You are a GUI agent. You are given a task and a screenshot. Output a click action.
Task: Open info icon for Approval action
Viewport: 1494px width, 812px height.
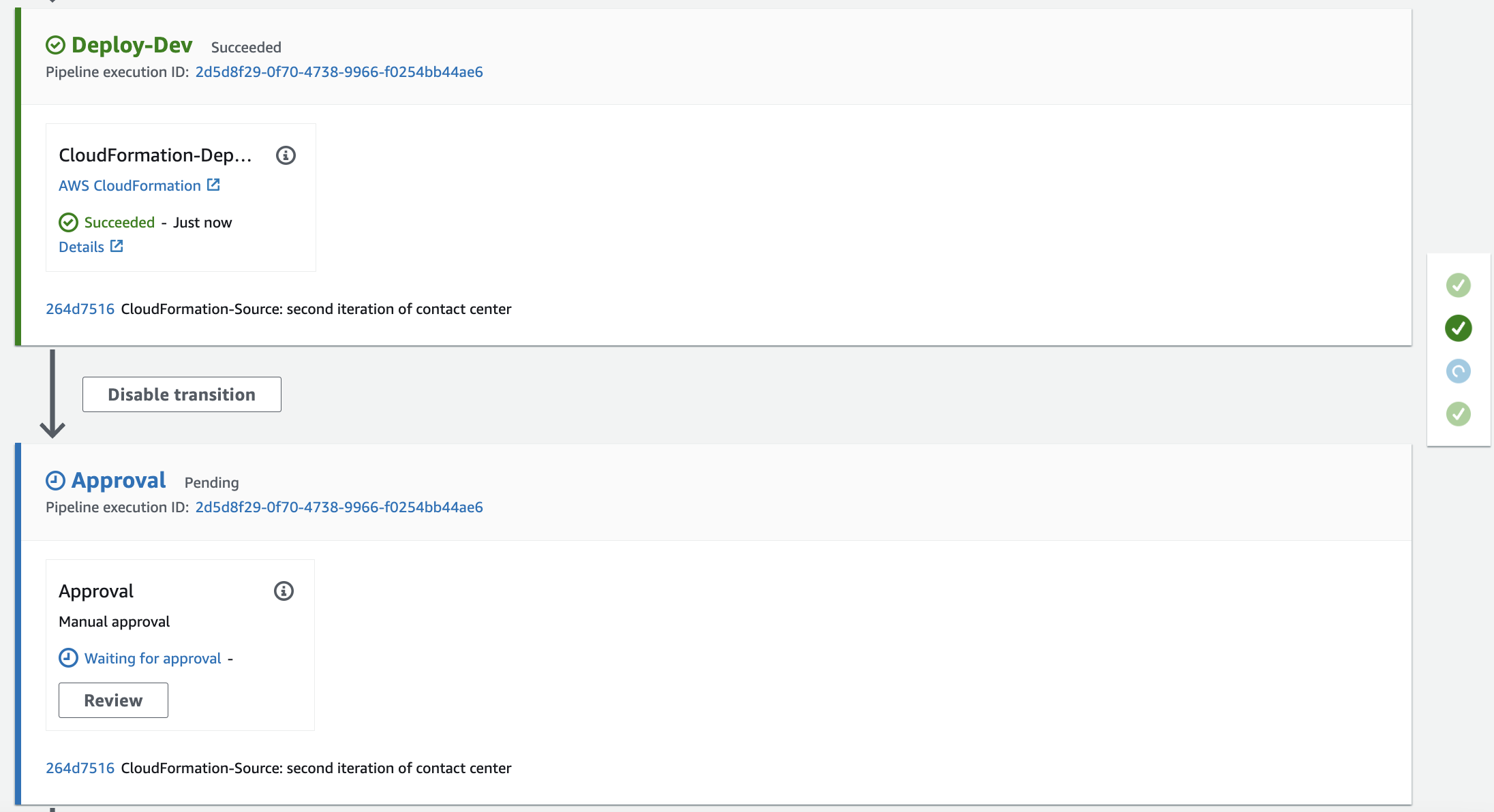(x=284, y=591)
